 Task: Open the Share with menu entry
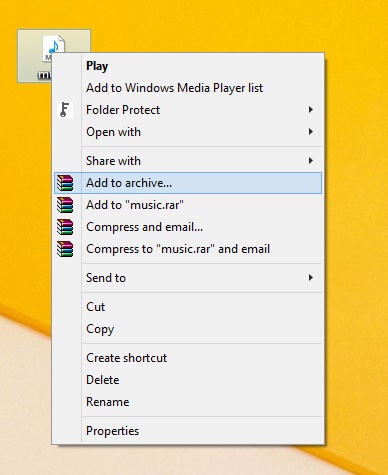click(188, 161)
